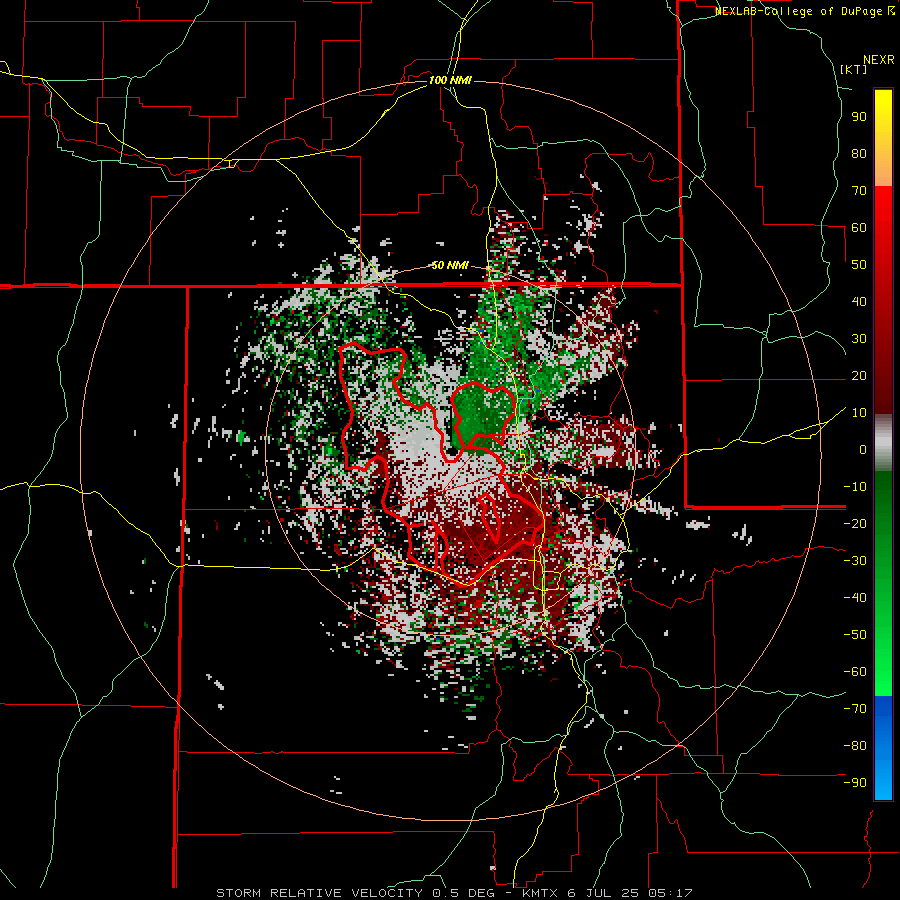Screen dimensions: 900x900
Task: Click the -60 knots scale value
Action: 855,672
